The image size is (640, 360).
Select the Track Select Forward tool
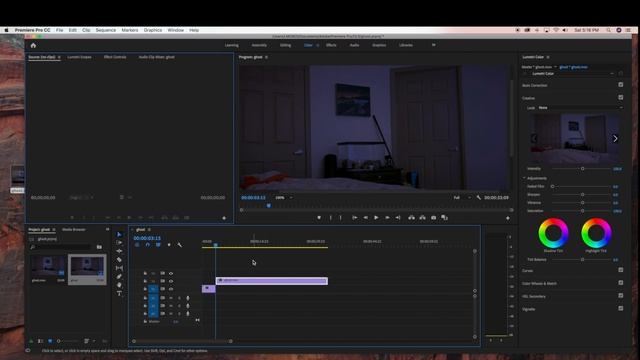coord(119,242)
